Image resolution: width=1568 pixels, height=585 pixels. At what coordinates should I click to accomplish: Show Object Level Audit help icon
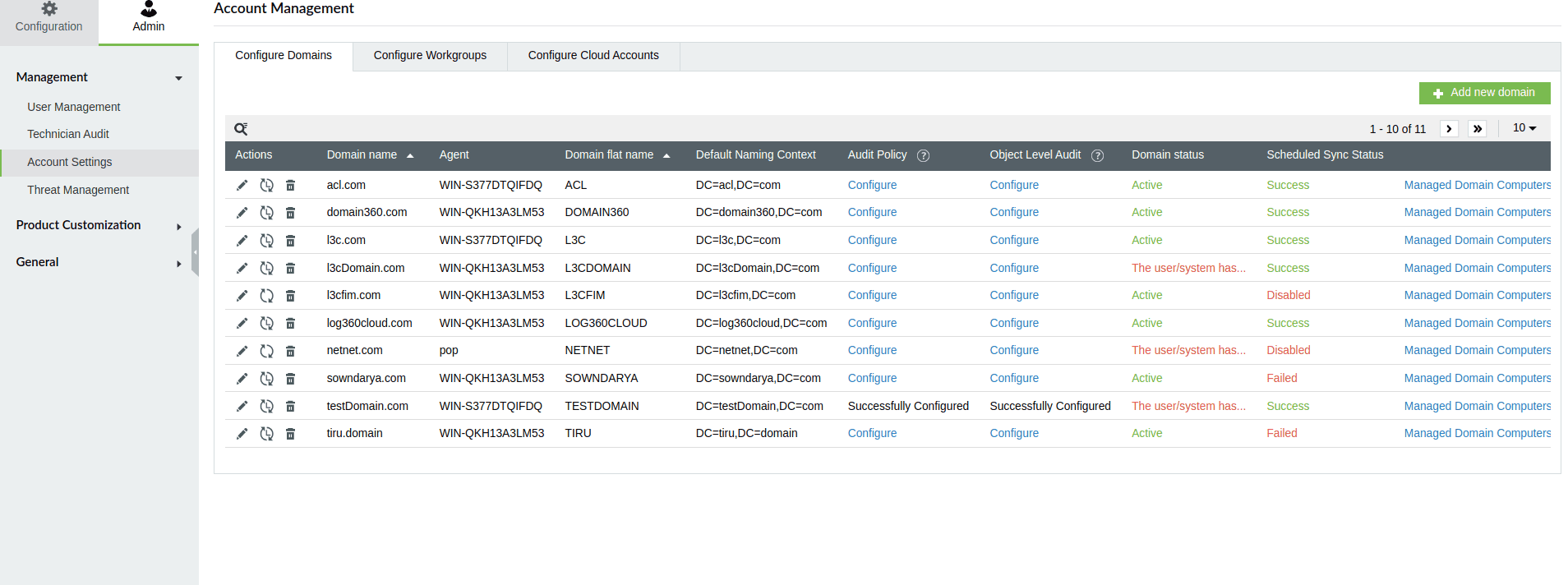click(x=1097, y=155)
